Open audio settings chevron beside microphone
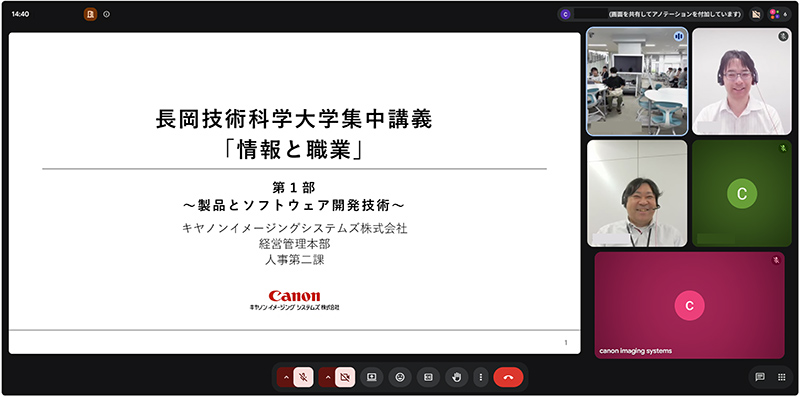 [286, 378]
